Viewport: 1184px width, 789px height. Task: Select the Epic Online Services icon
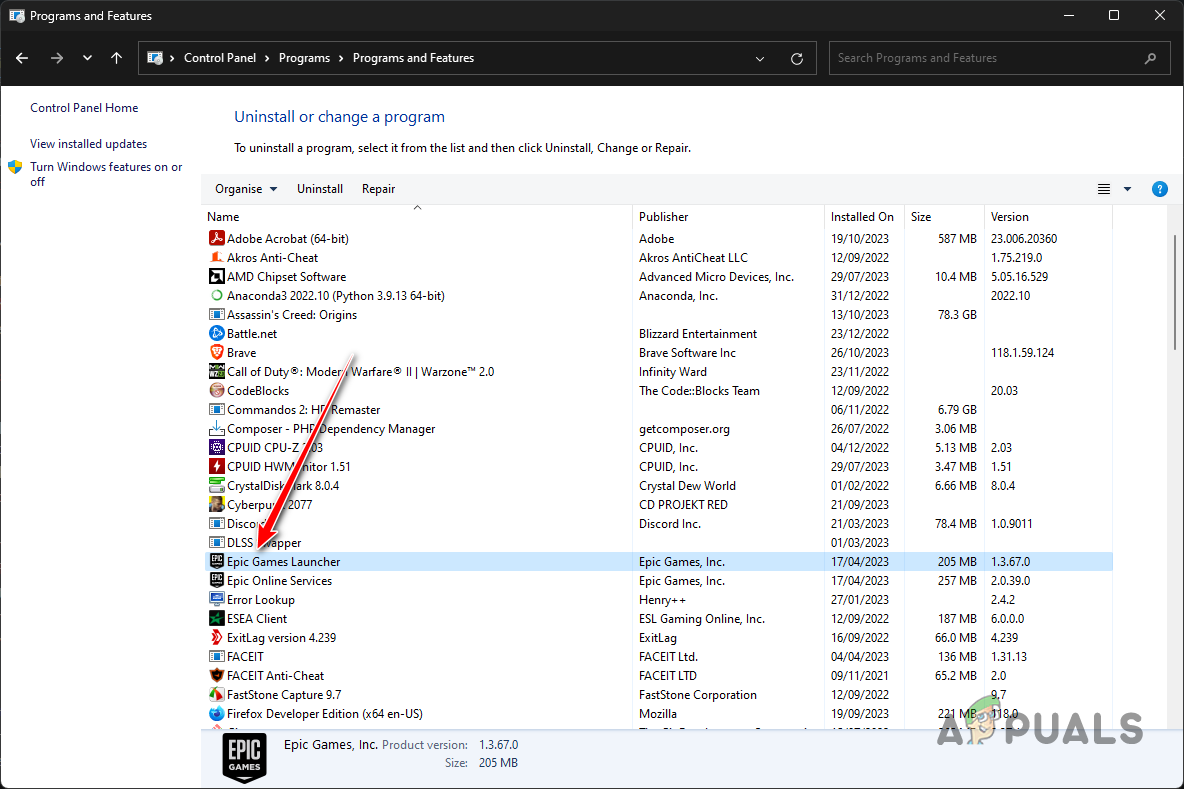tap(217, 580)
